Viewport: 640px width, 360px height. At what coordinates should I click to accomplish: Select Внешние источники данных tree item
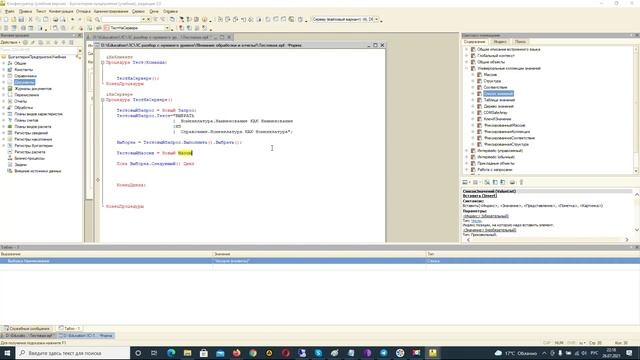(x=38, y=171)
